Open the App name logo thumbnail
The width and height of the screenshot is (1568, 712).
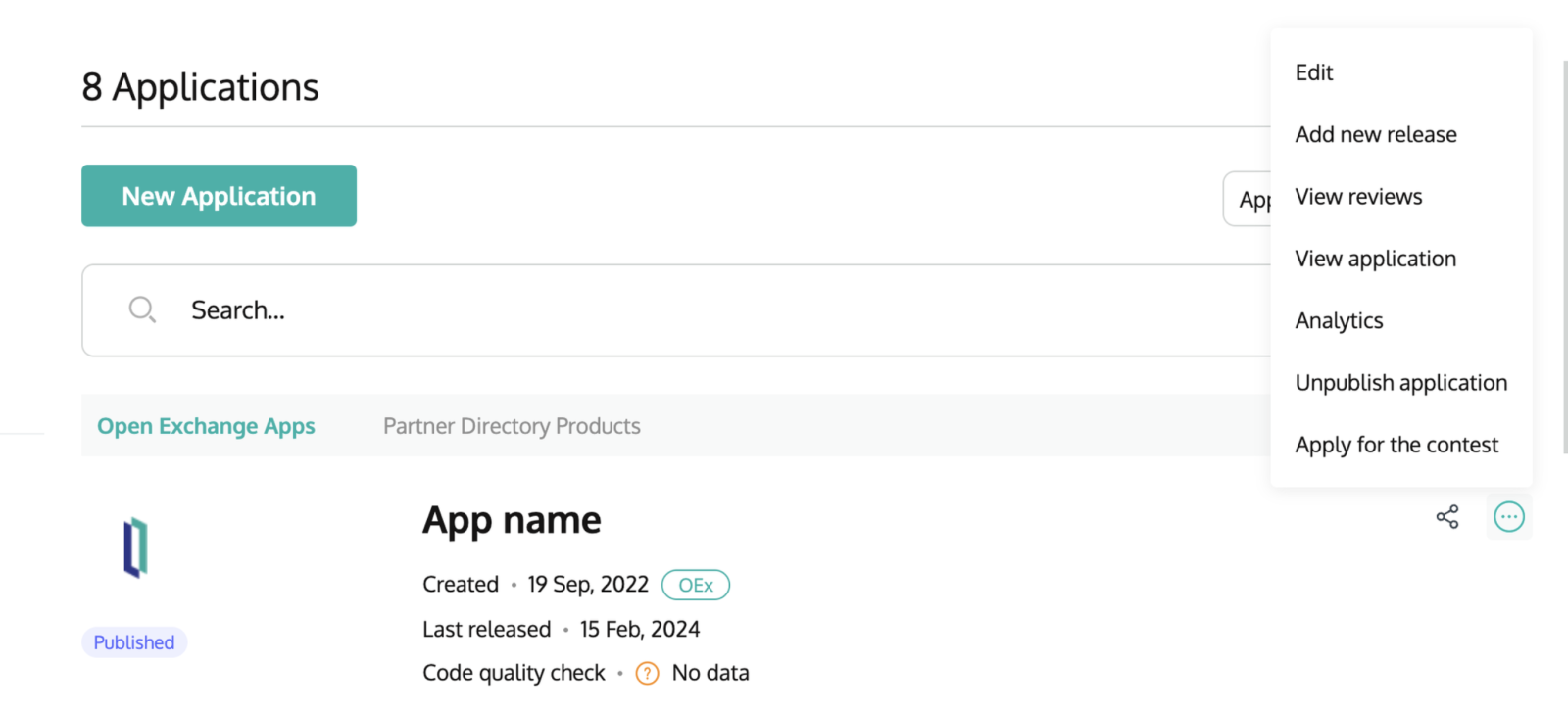pyautogui.click(x=135, y=547)
